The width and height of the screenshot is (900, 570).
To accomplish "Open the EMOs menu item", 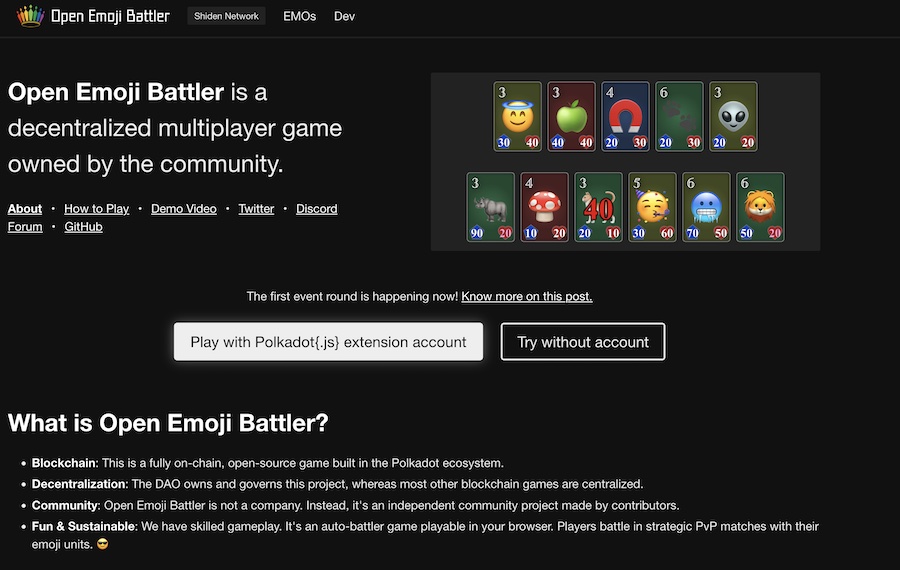I will (300, 17).
